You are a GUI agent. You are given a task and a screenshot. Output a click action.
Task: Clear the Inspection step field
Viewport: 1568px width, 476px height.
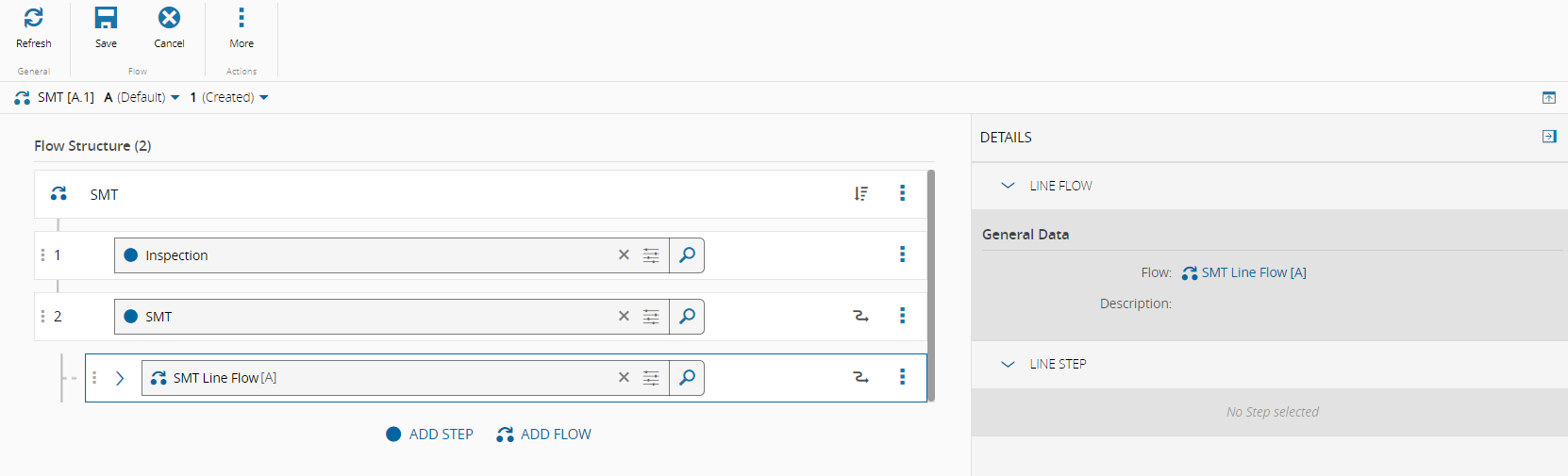click(x=624, y=255)
